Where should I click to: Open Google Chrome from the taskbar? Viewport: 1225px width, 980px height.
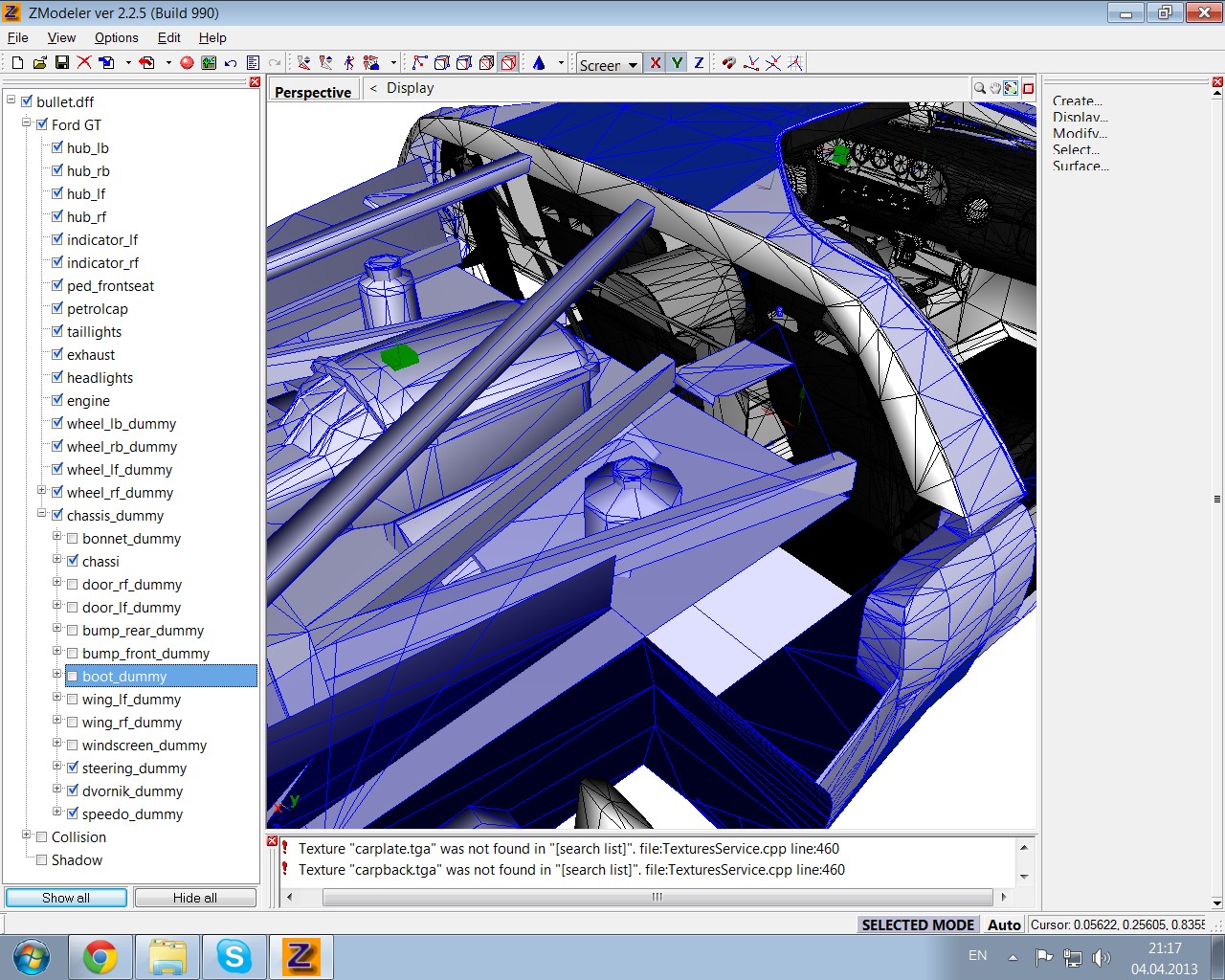pyautogui.click(x=100, y=956)
